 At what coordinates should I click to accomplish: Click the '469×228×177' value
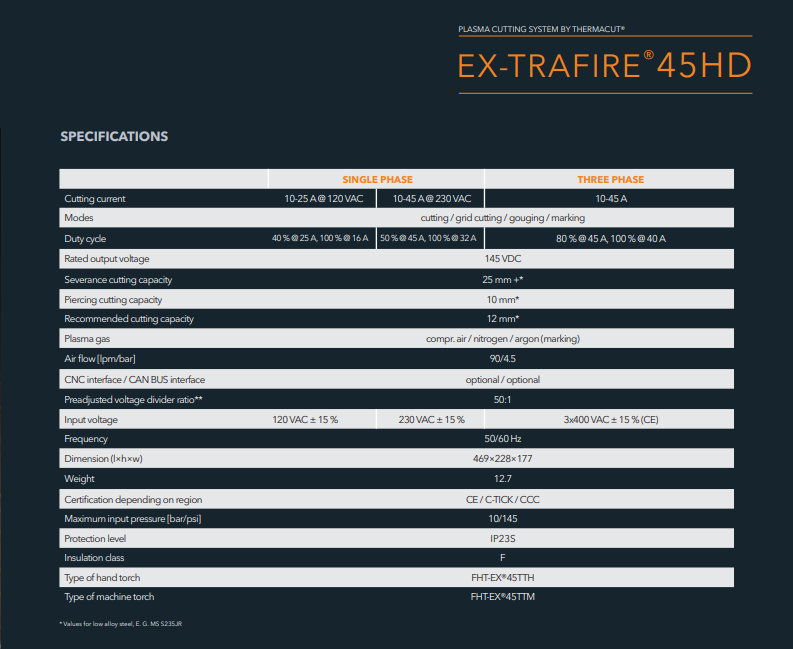click(x=503, y=459)
